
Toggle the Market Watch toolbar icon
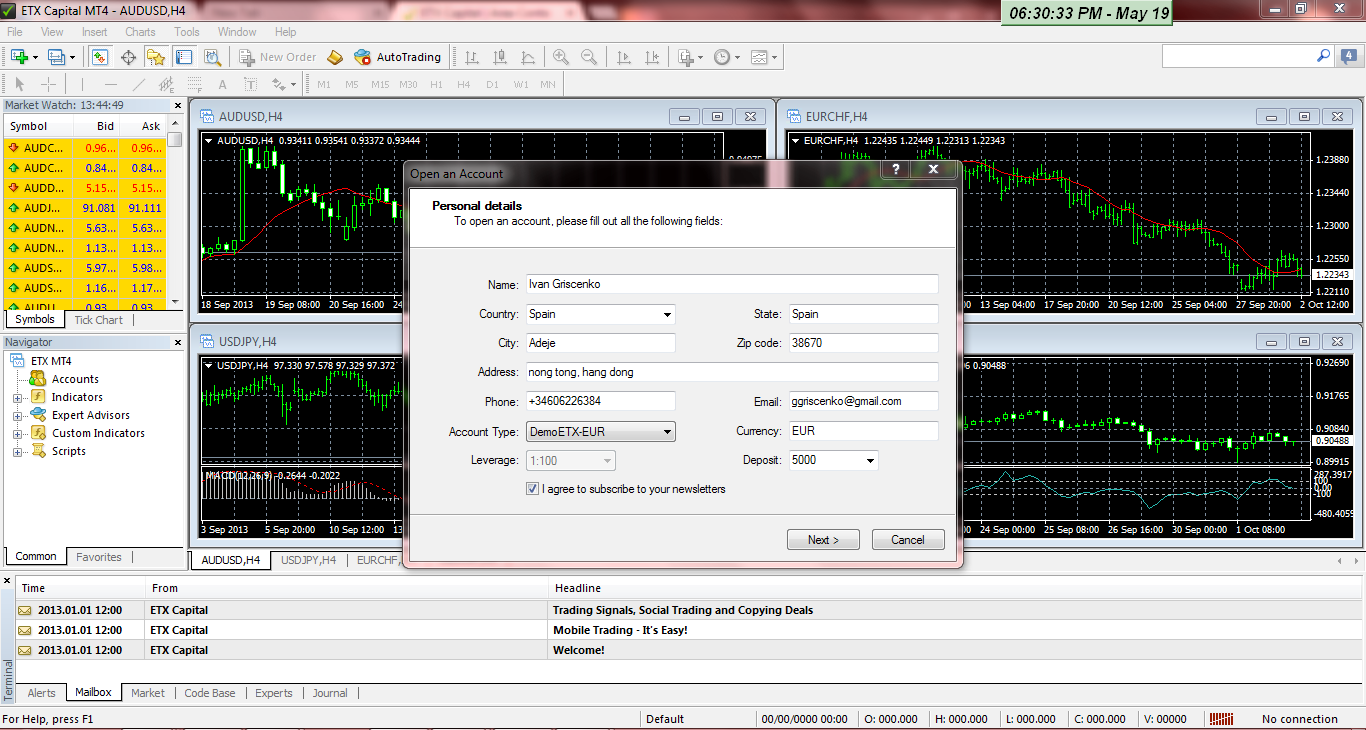tap(100, 57)
